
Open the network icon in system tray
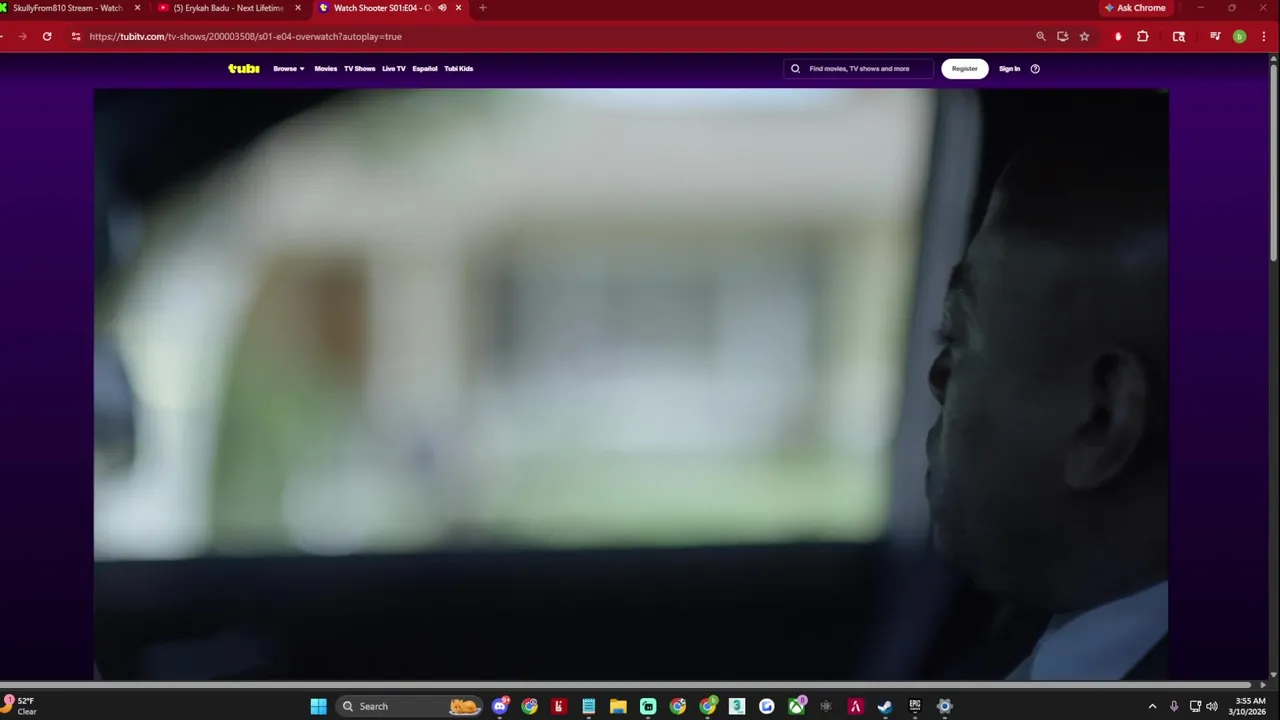tap(1195, 706)
